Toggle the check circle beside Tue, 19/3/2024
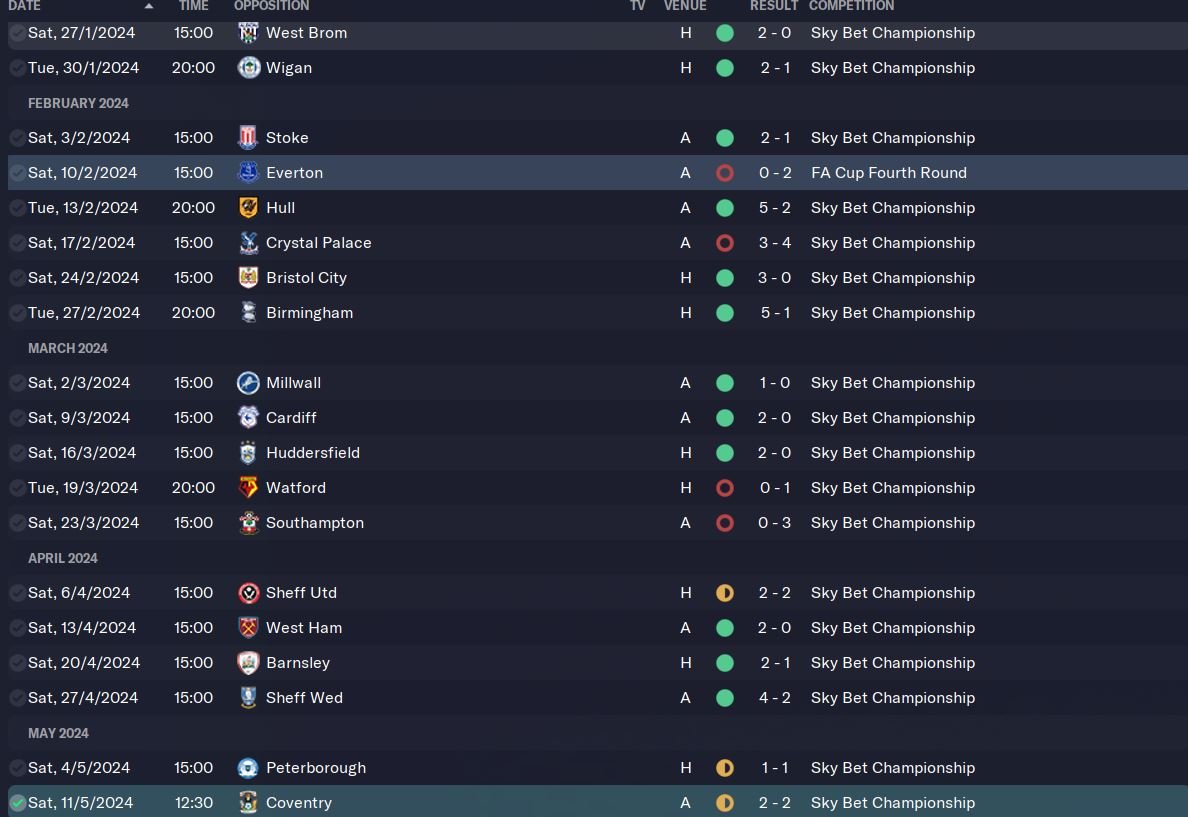 tap(17, 488)
